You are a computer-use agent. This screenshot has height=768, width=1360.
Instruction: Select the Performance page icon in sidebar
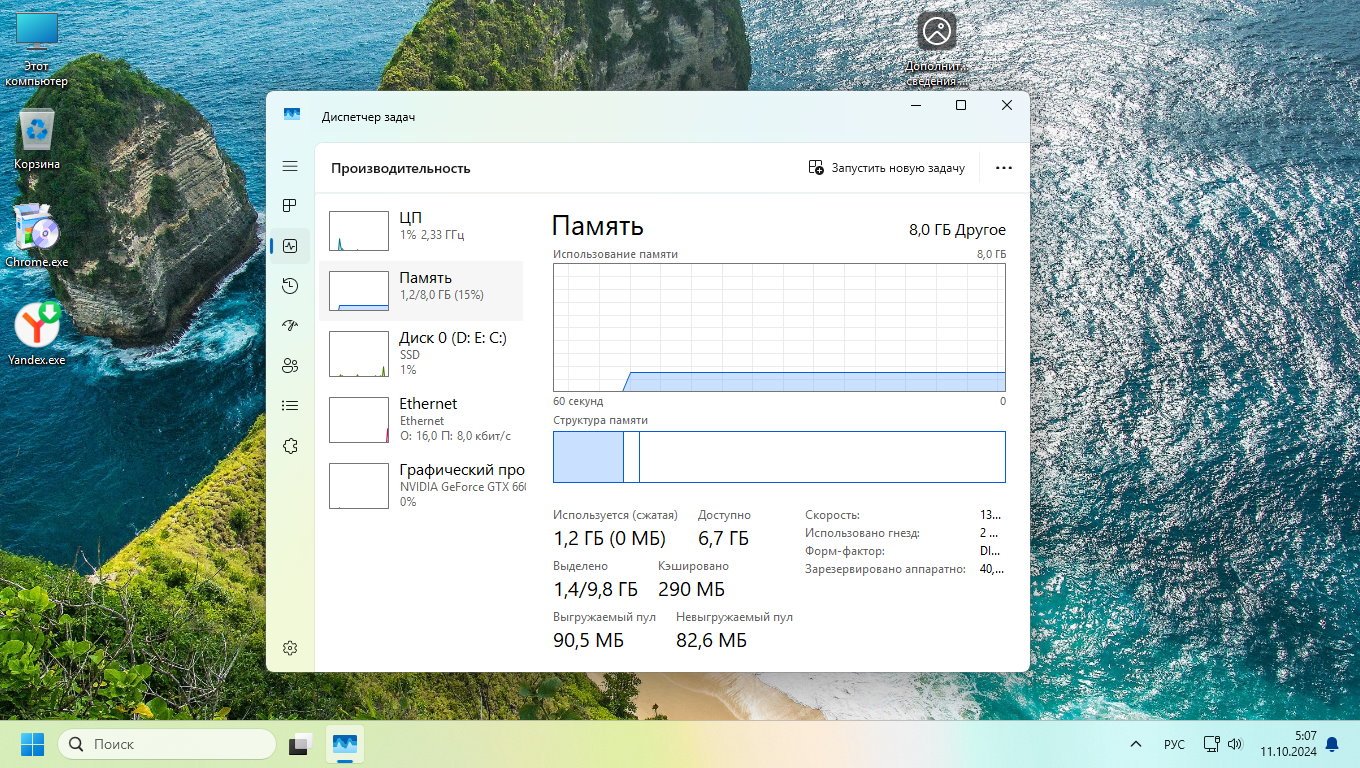pyautogui.click(x=290, y=246)
